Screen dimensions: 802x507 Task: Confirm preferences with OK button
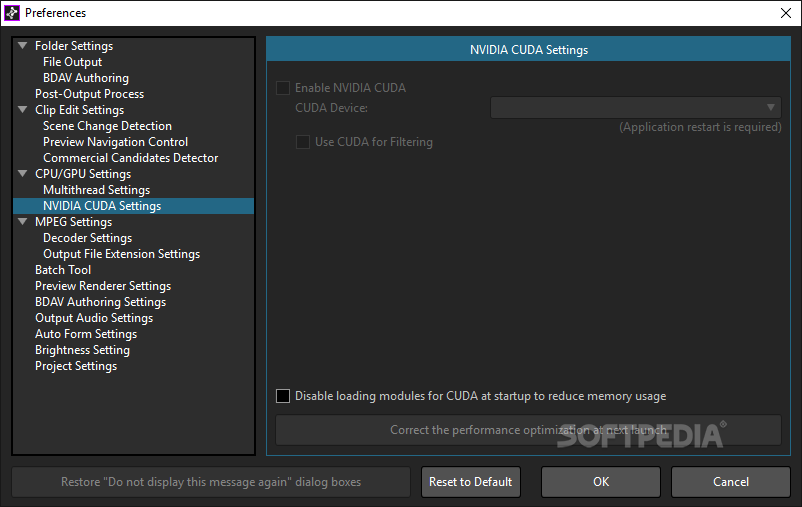point(601,481)
